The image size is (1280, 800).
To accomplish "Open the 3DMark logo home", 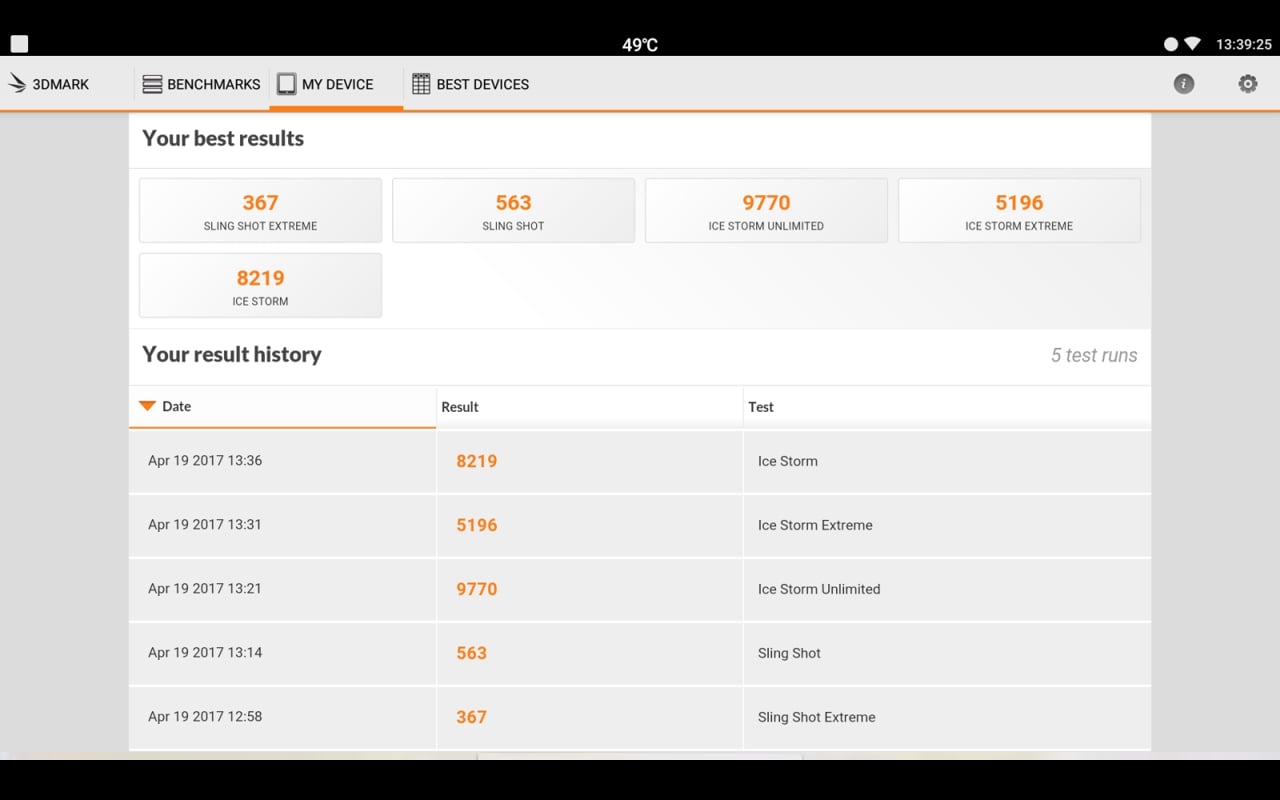I will click(49, 84).
